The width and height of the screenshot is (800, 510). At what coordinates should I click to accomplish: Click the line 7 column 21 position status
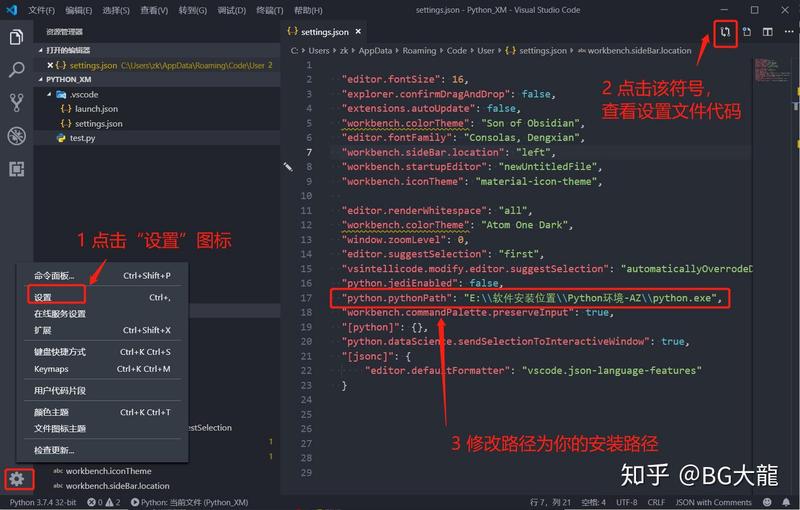550,502
